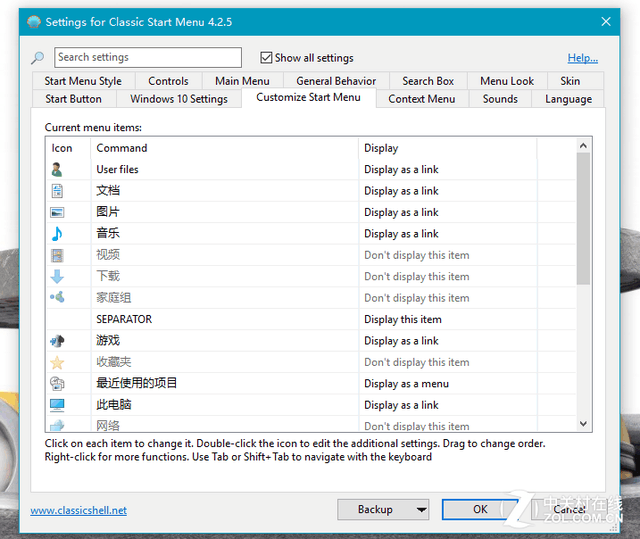Click the OK button

480,509
